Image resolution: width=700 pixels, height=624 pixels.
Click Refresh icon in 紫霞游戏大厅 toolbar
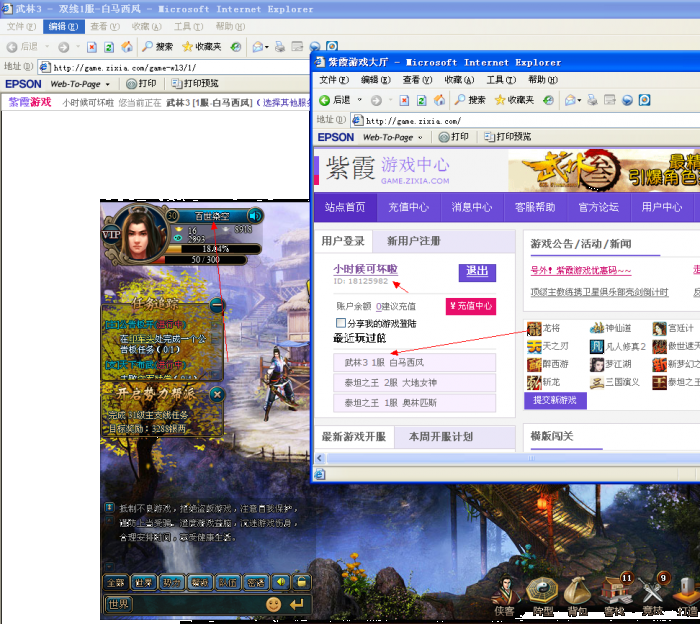(x=421, y=100)
